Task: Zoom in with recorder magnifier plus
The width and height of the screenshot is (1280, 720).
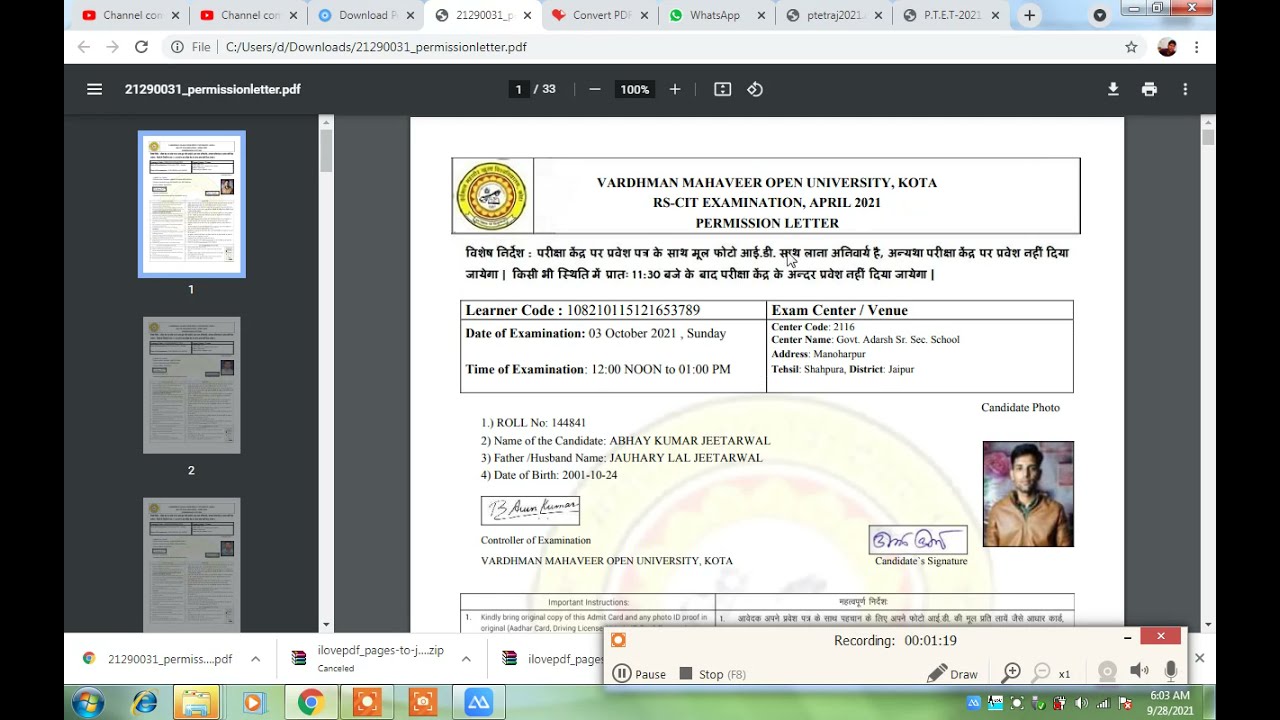Action: pos(1011,673)
